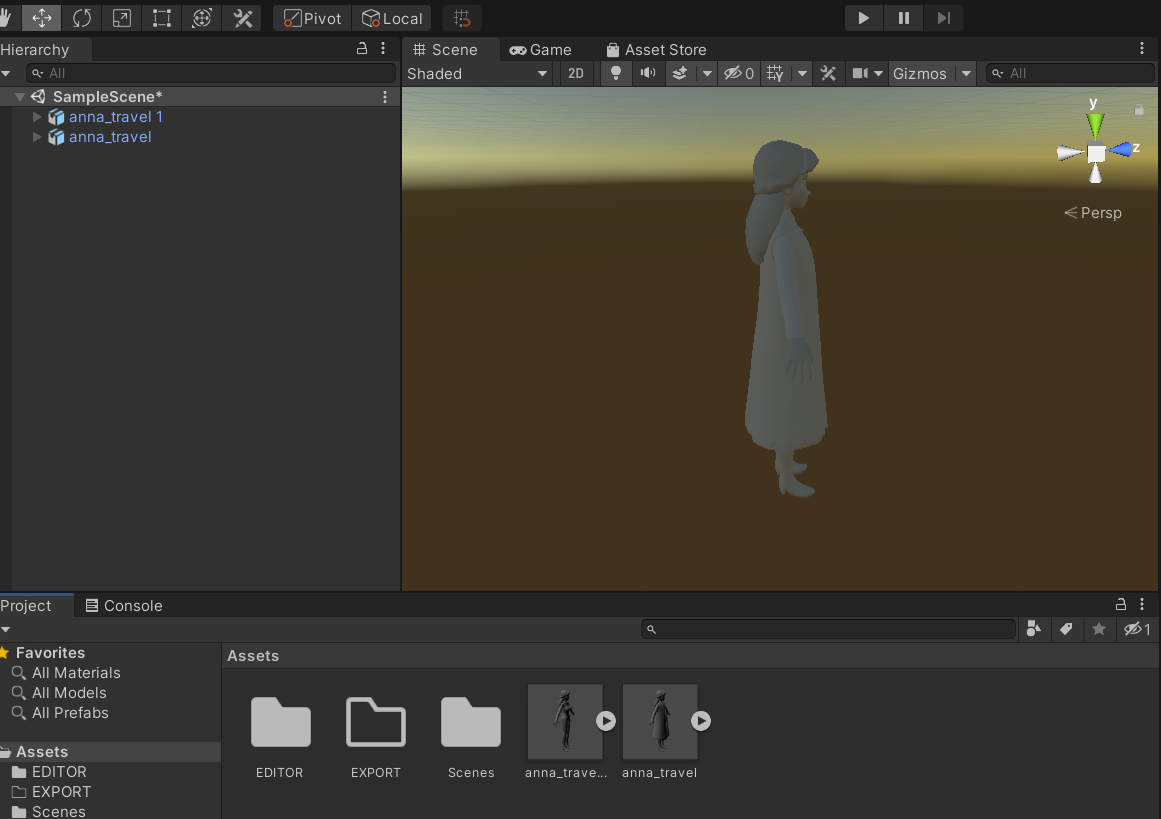Toggle scene grid visibility
This screenshot has width=1161, height=819.
coord(775,73)
